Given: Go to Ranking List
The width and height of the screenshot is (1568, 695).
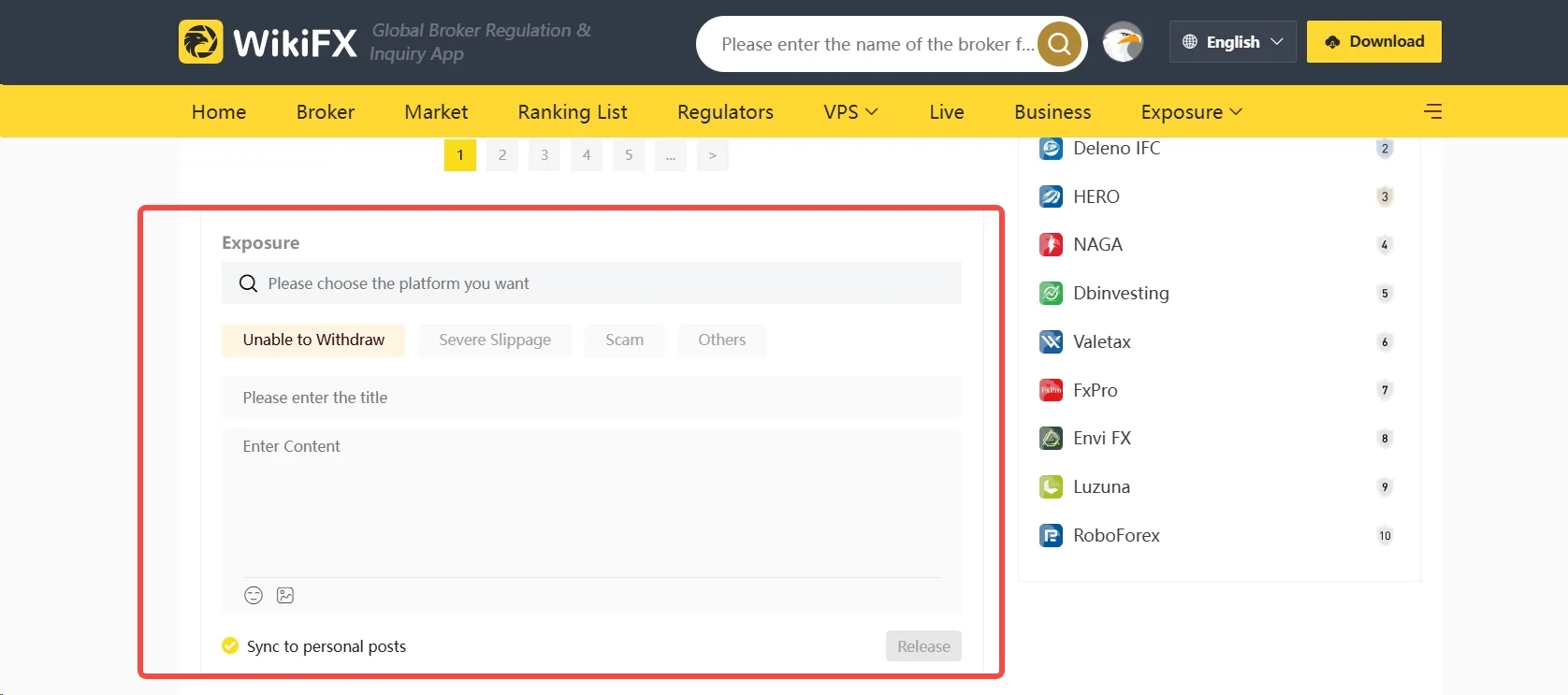Looking at the screenshot, I should 573,111.
